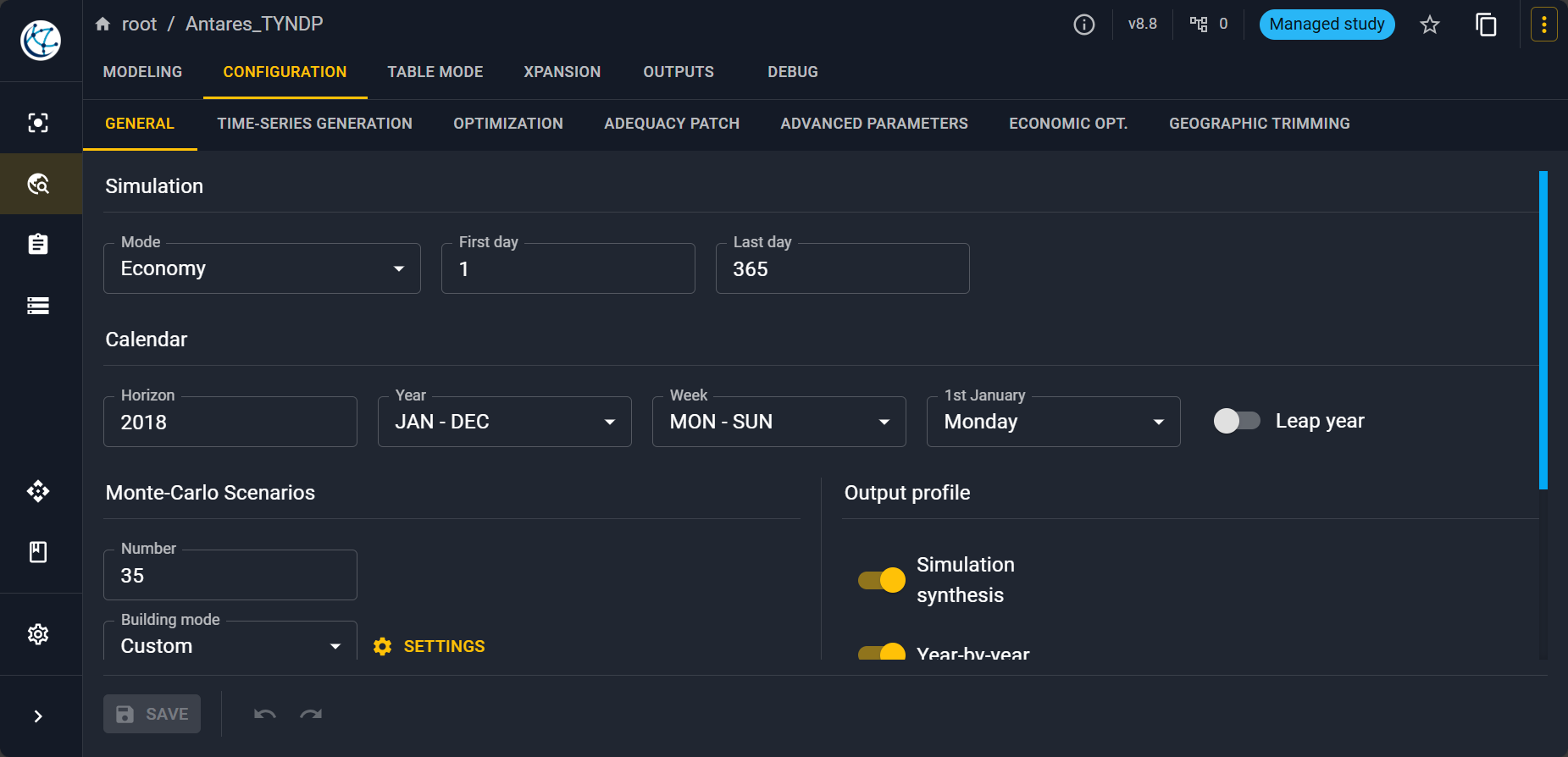
Task: Click the redo arrow icon
Action: coord(311,714)
